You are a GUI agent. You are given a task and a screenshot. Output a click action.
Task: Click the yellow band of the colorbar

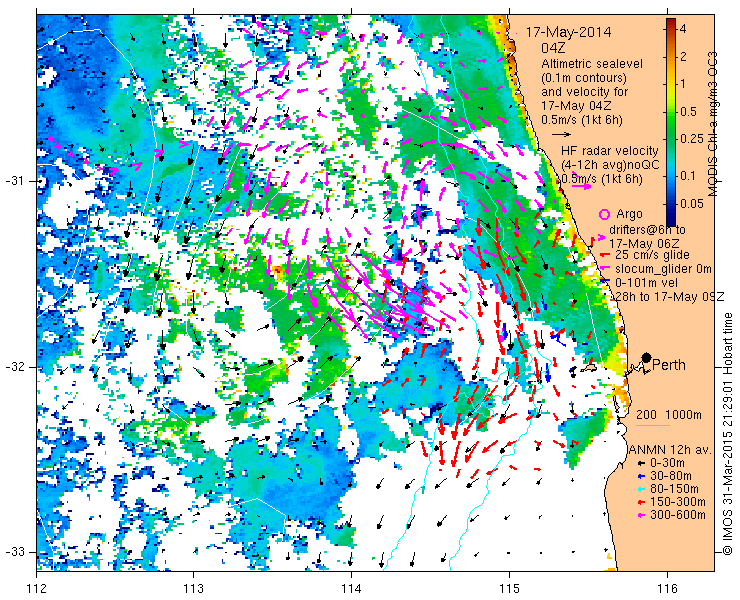tap(671, 85)
